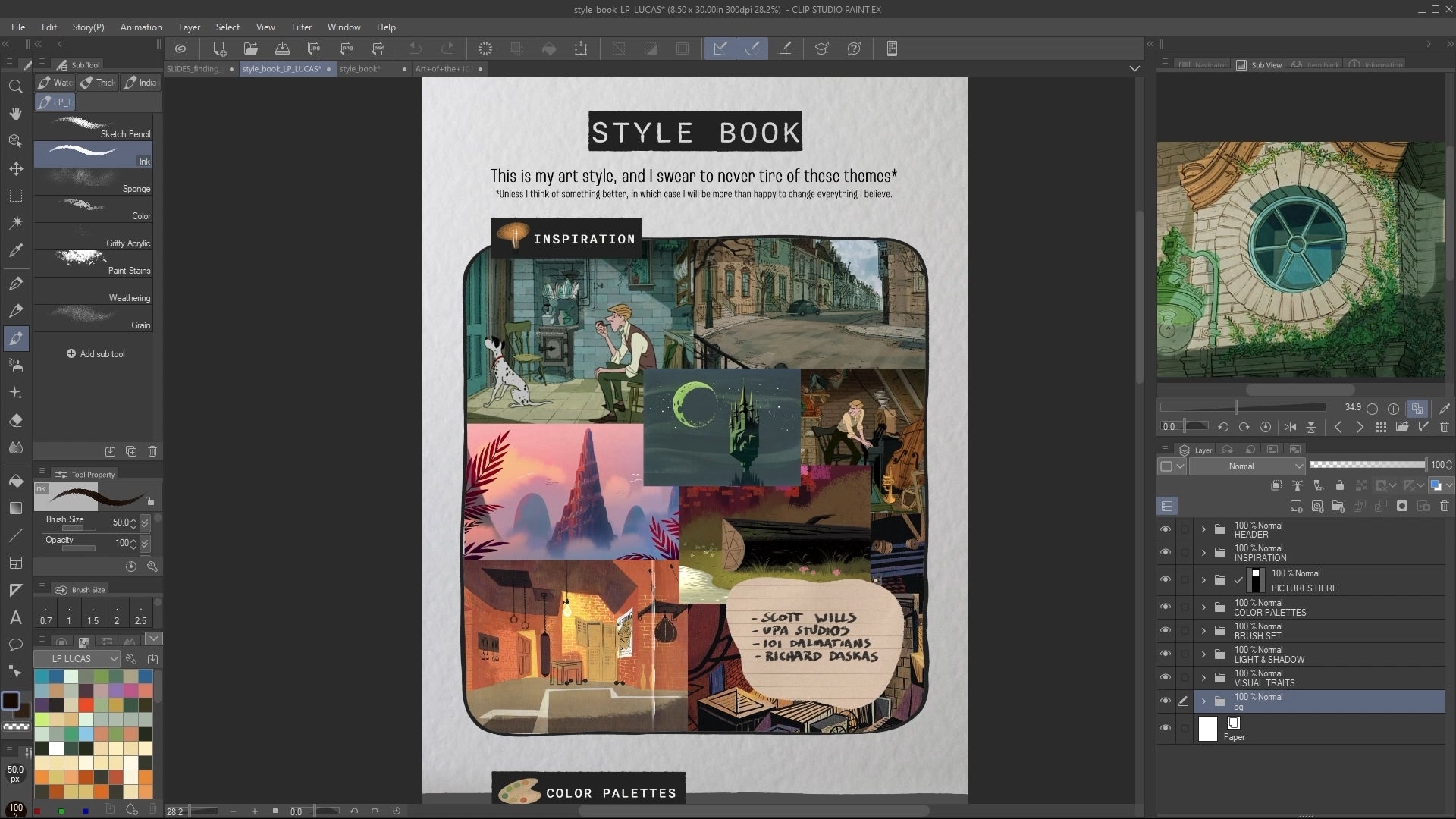This screenshot has height=819, width=1456.
Task: Expand the INSPIRATION folder
Action: coord(1203,553)
